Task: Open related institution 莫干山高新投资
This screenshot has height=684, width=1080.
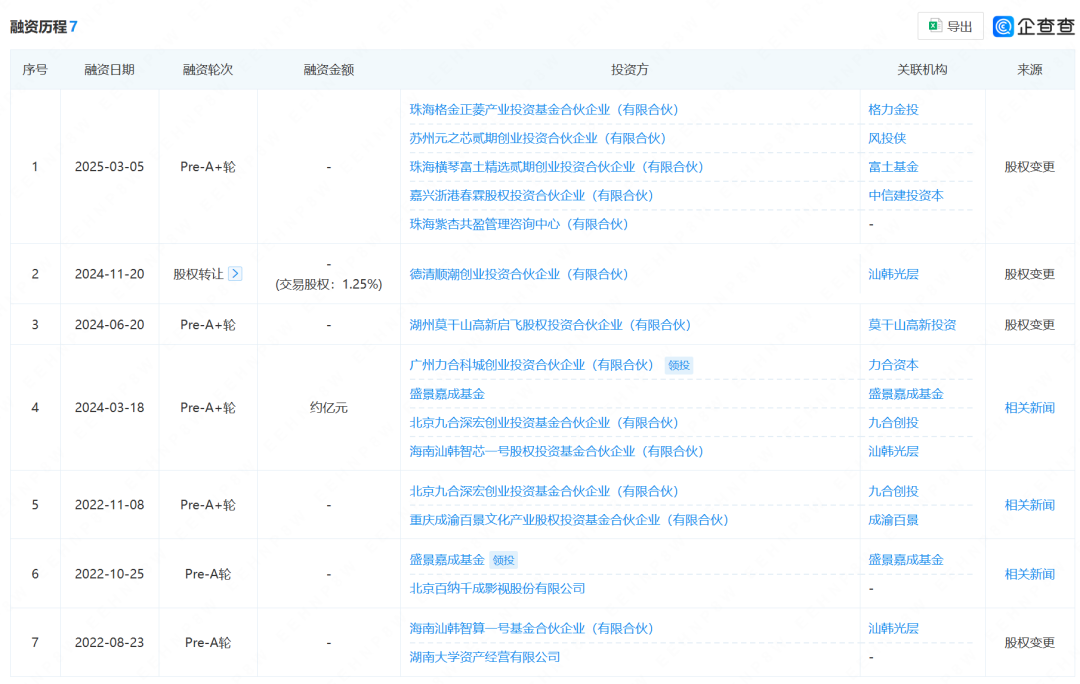Action: pos(912,324)
